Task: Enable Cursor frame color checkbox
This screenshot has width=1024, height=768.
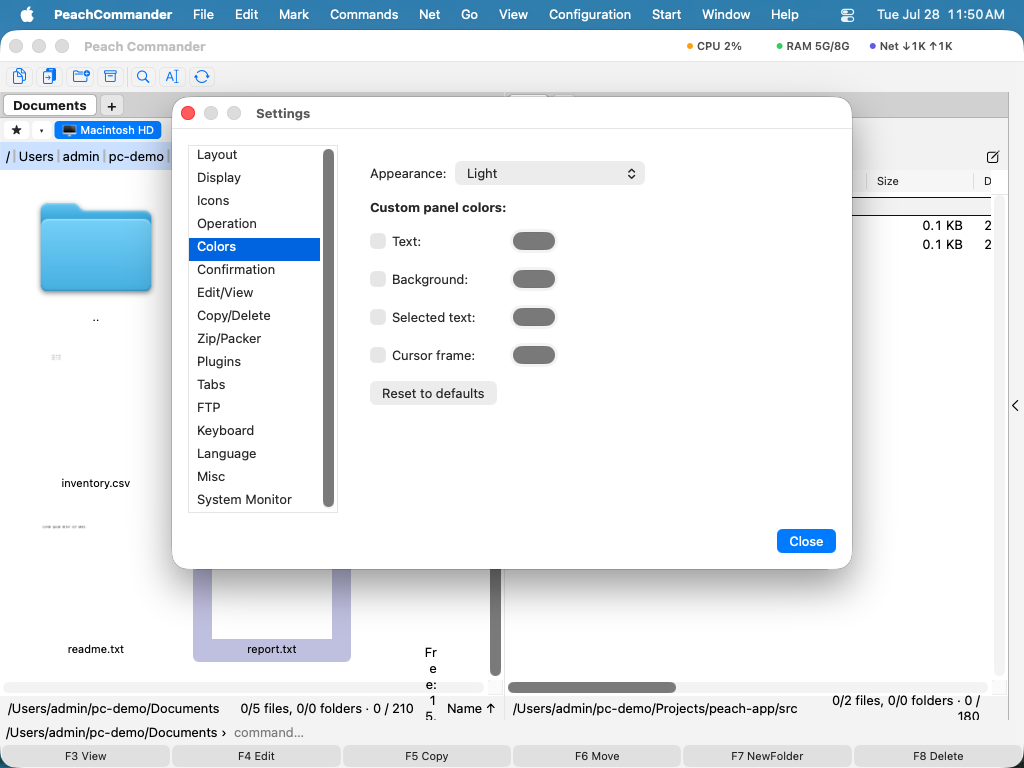Action: click(x=378, y=355)
